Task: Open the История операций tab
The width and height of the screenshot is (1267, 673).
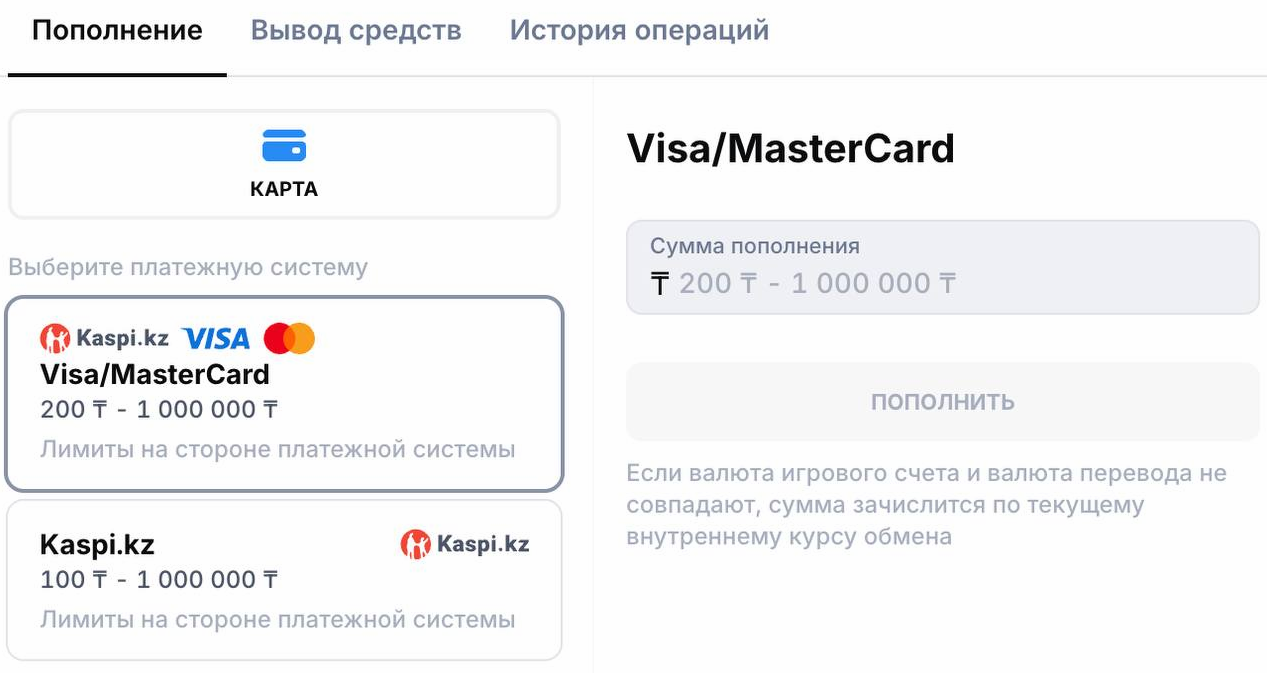Action: tap(639, 30)
